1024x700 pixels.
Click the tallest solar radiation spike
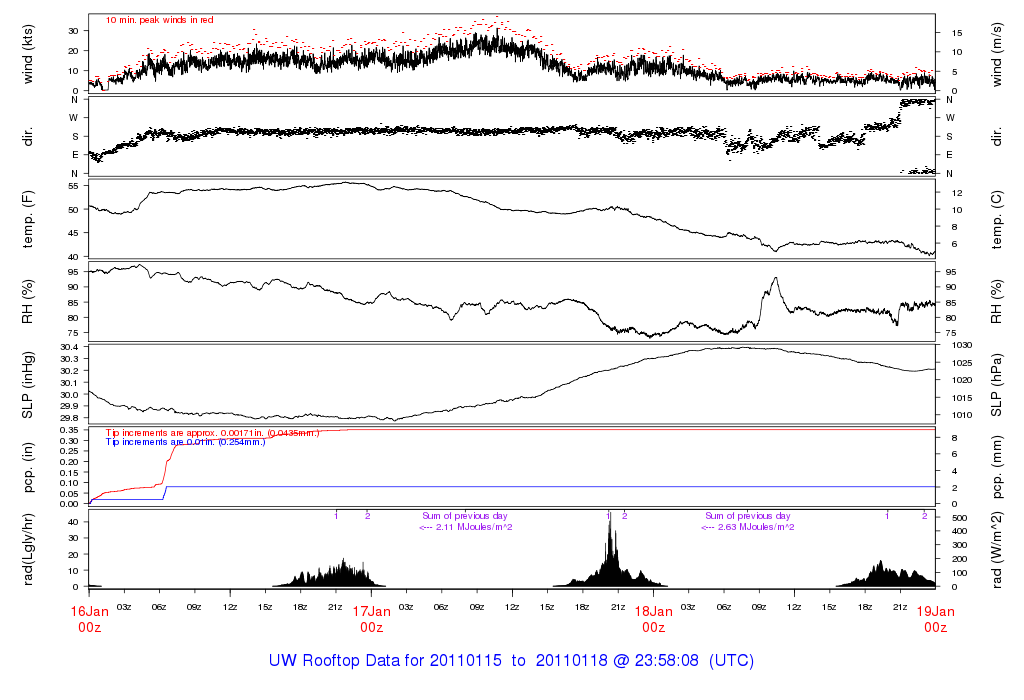(x=610, y=540)
